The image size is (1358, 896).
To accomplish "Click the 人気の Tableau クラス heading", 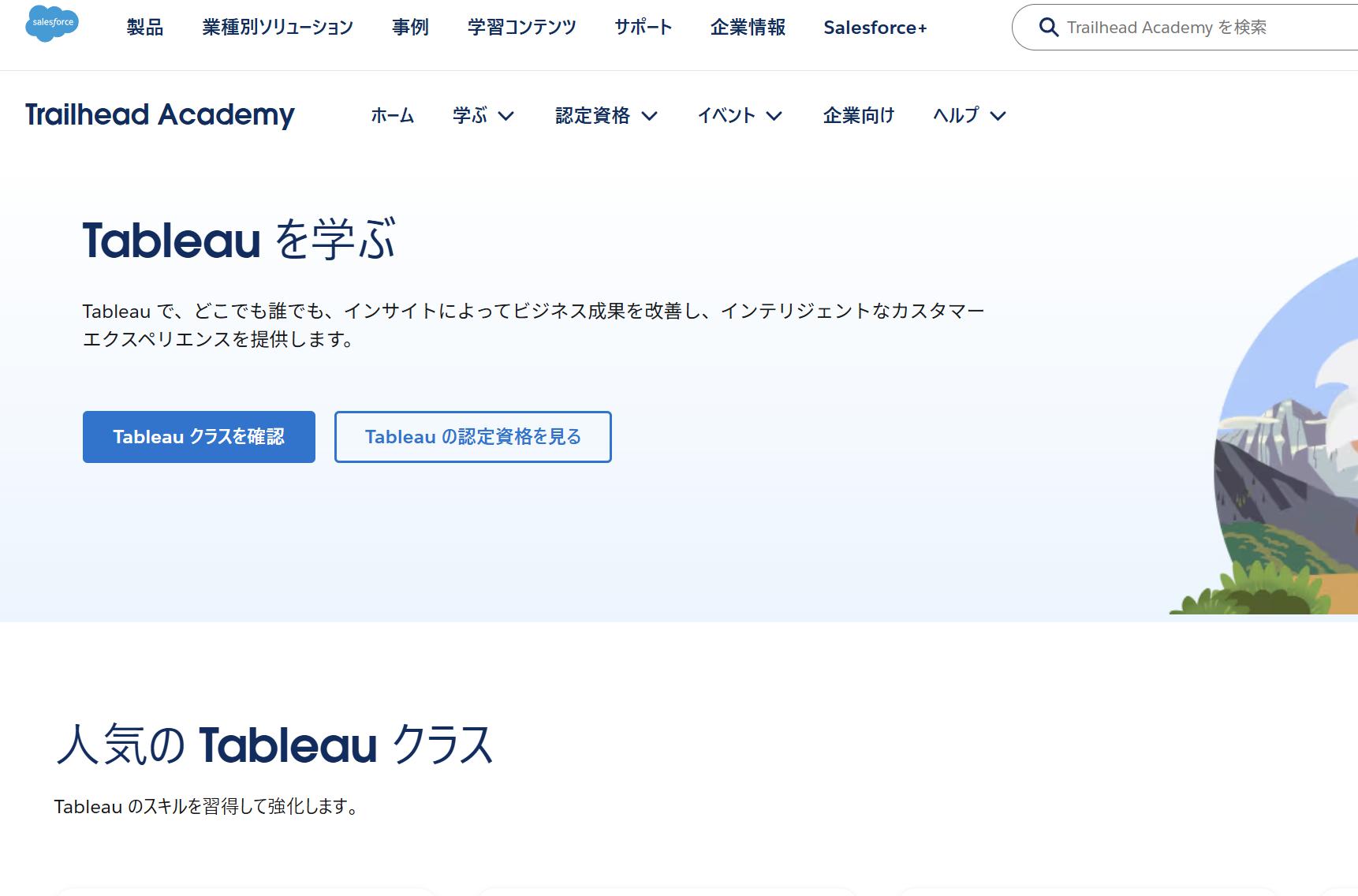I will [x=274, y=744].
